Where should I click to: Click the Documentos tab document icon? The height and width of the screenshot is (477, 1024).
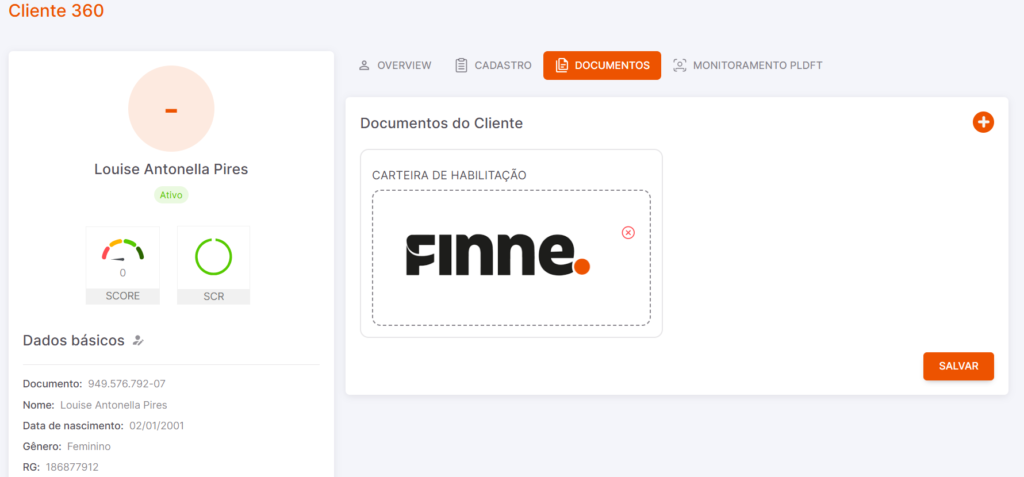[561, 65]
